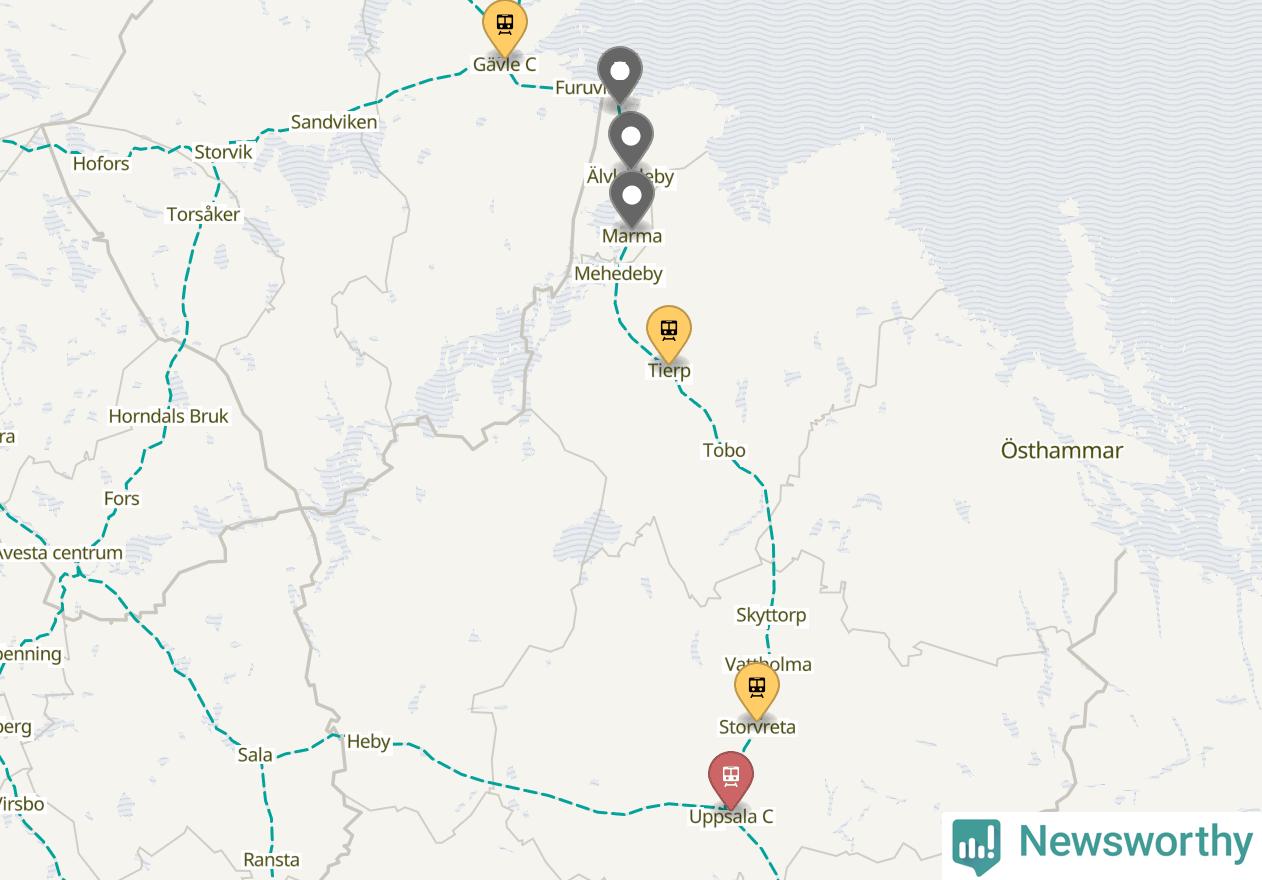Select the gray pin near Furuvik
1262x880 pixels.
pyautogui.click(x=620, y=74)
